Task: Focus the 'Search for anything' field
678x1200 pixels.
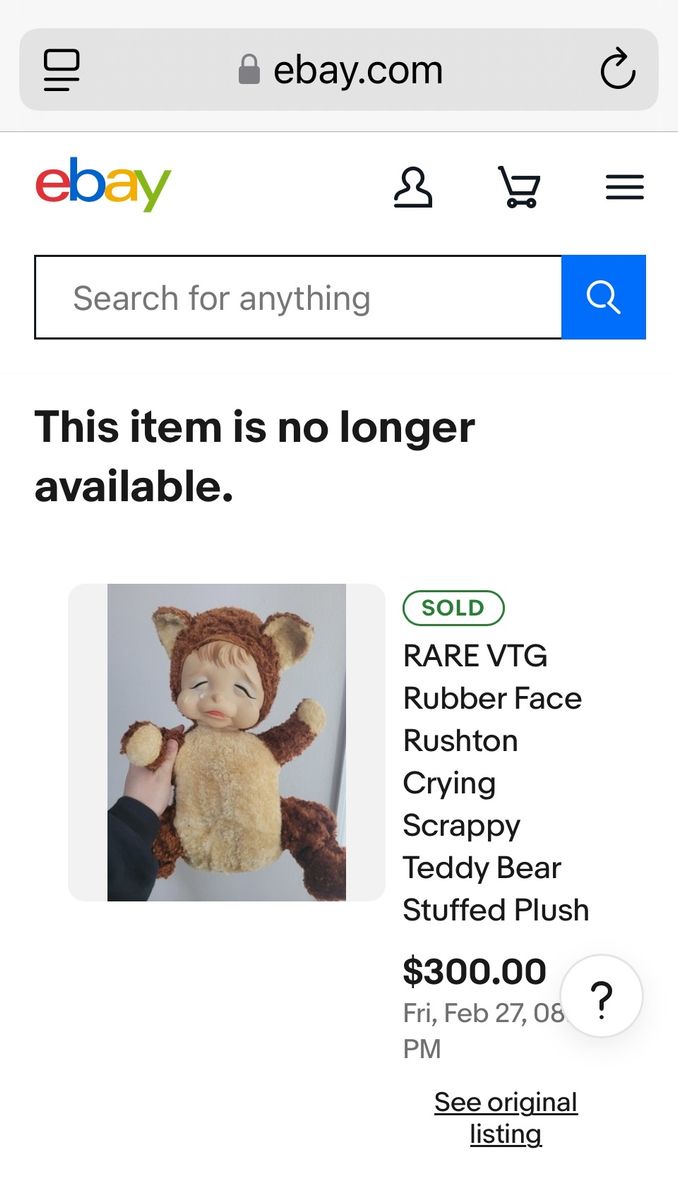Action: [x=298, y=298]
